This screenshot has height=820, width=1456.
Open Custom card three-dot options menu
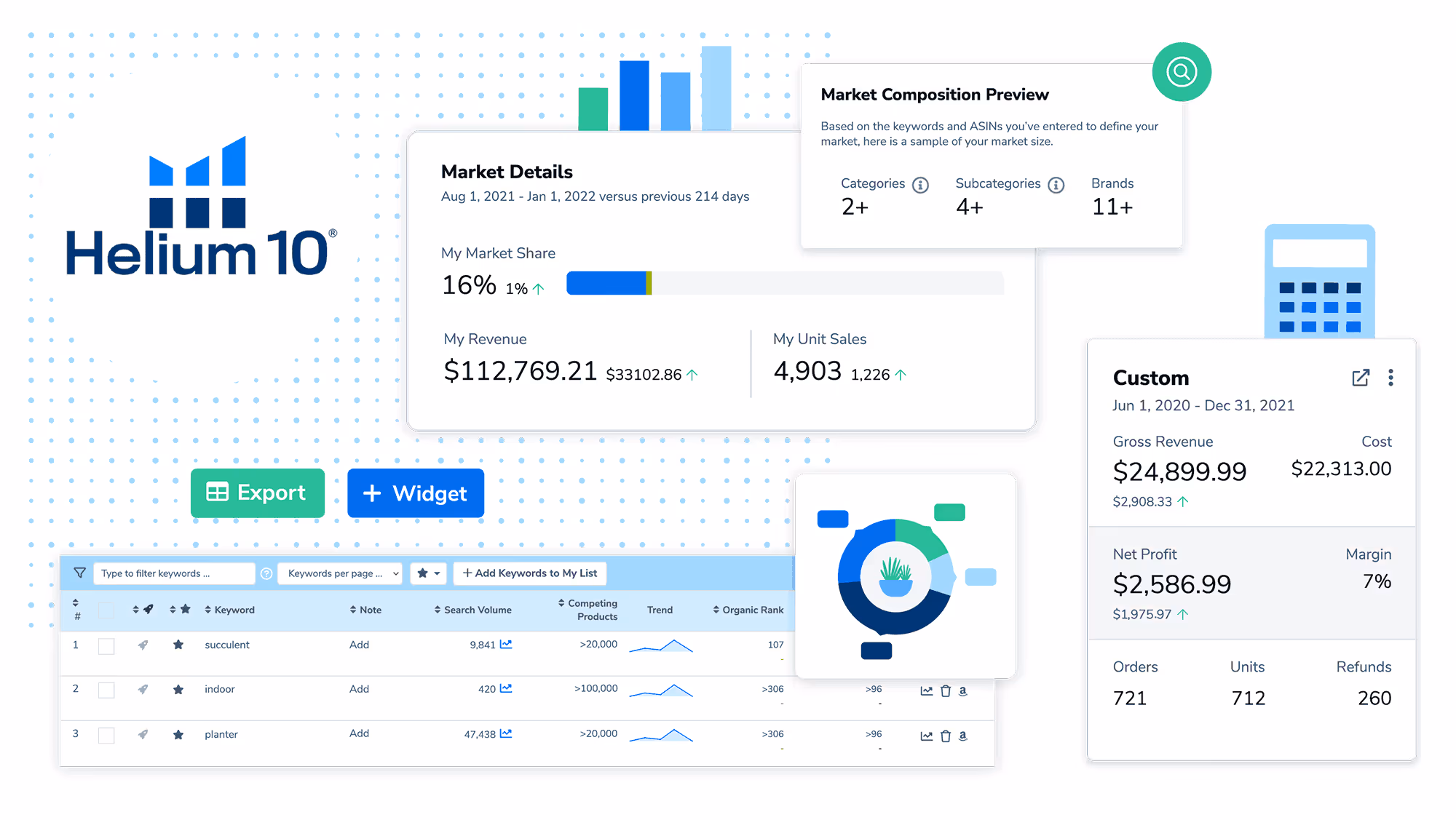(1390, 378)
